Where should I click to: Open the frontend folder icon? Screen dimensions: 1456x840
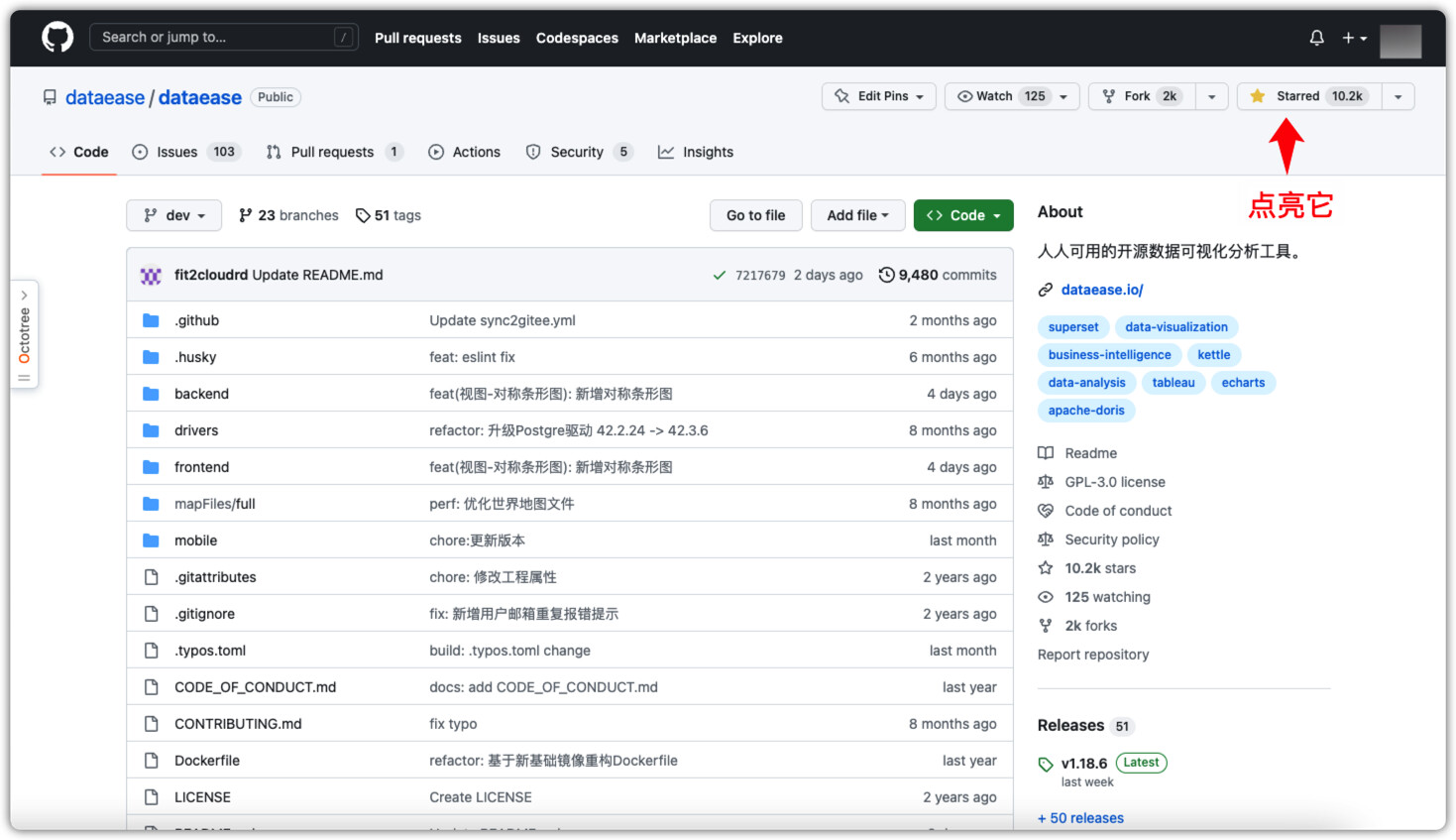coord(151,467)
